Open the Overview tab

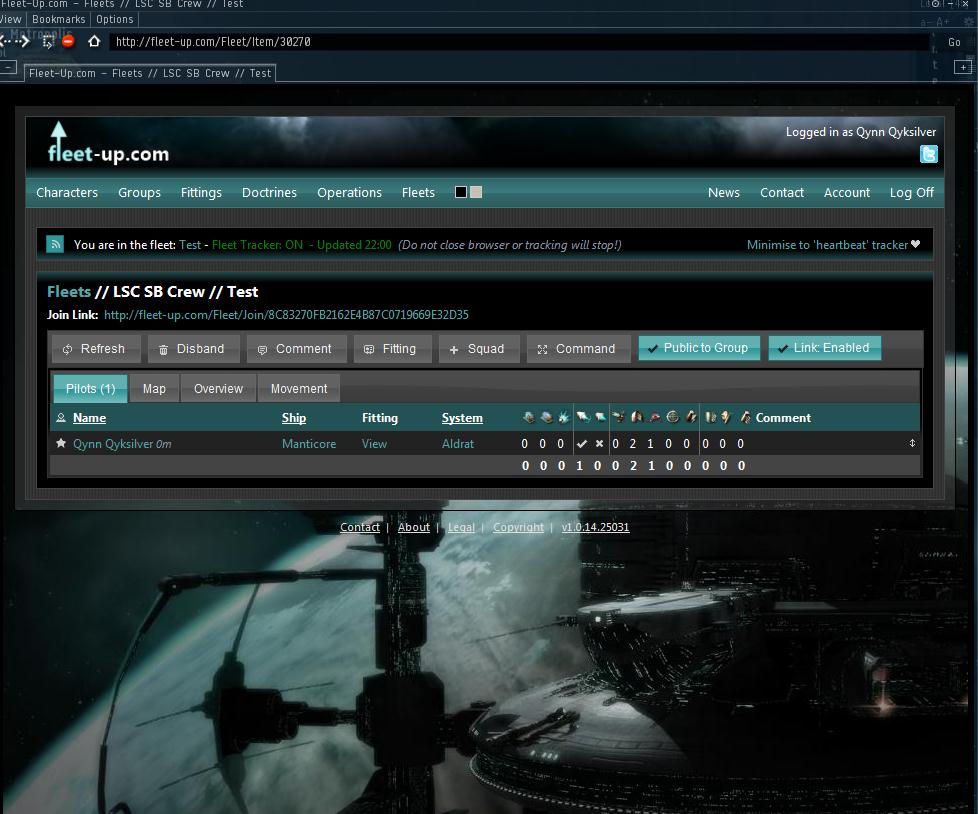(218, 389)
